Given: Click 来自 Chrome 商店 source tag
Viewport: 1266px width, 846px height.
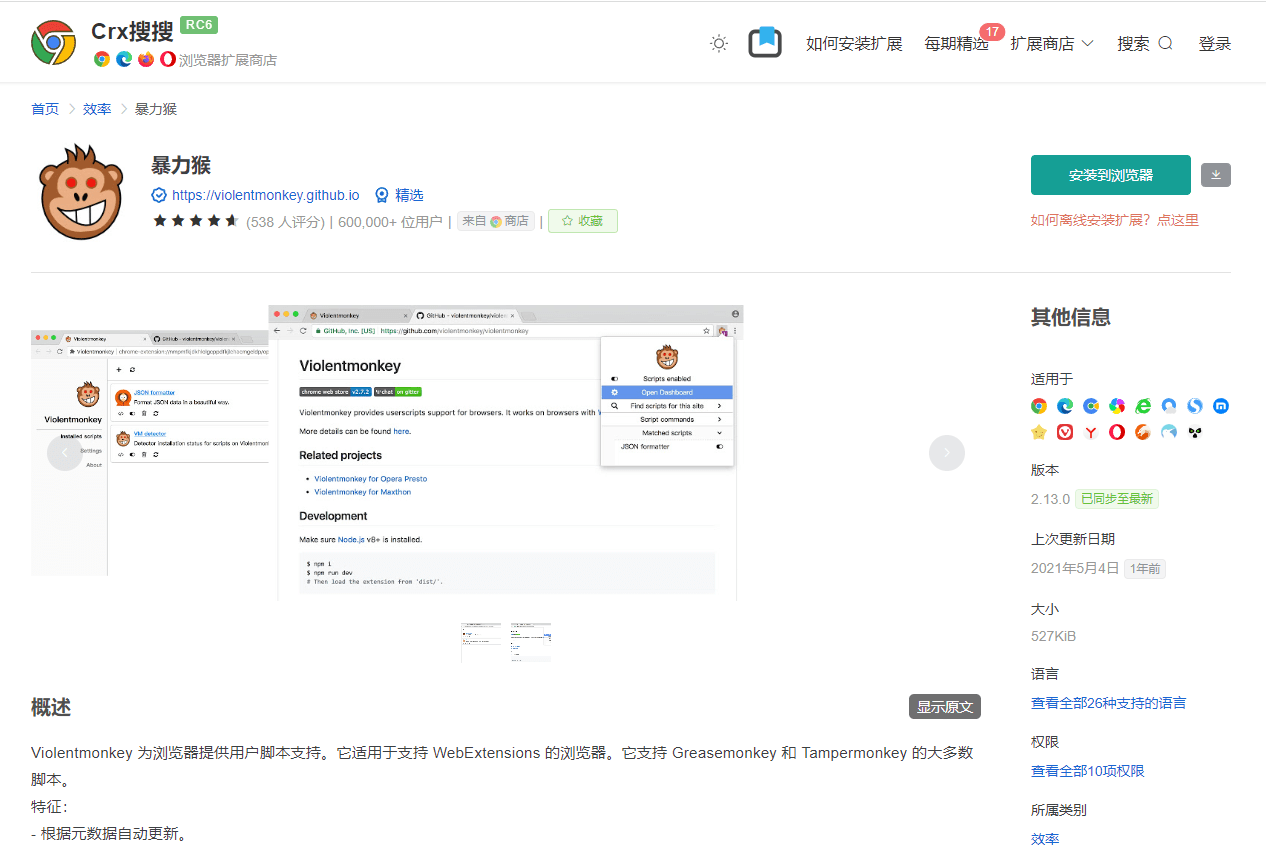Looking at the screenshot, I should (x=496, y=221).
